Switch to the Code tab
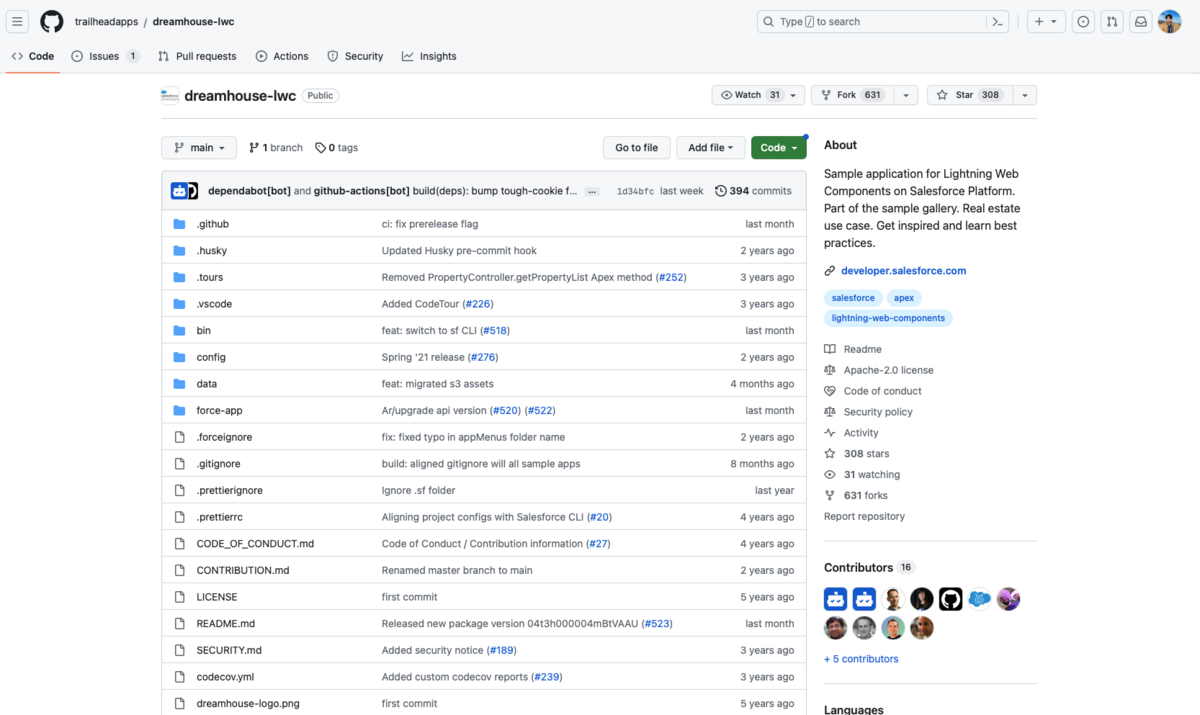 [x=33, y=57]
